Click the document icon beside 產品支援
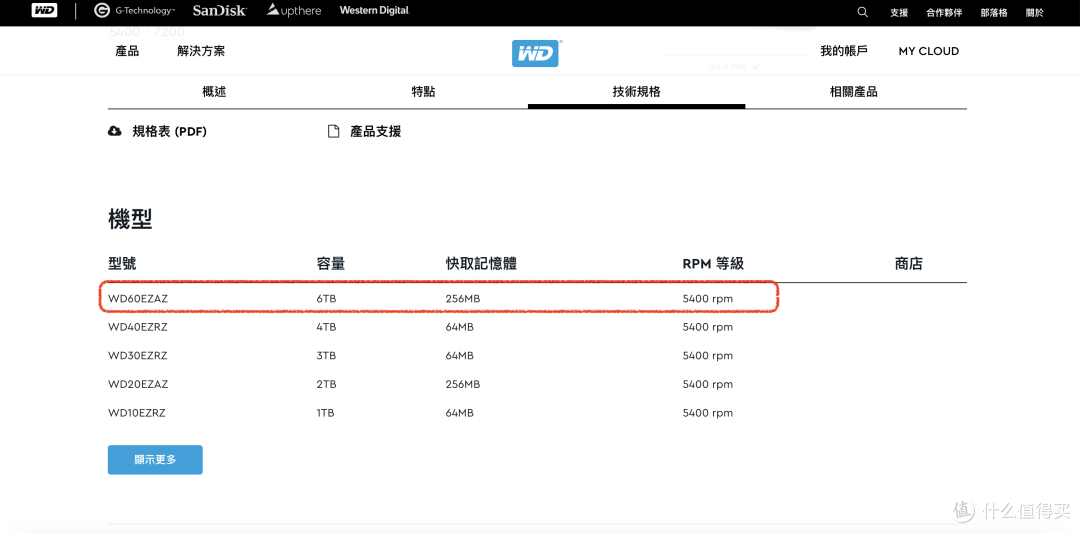1080x533 pixels. pyautogui.click(x=333, y=132)
